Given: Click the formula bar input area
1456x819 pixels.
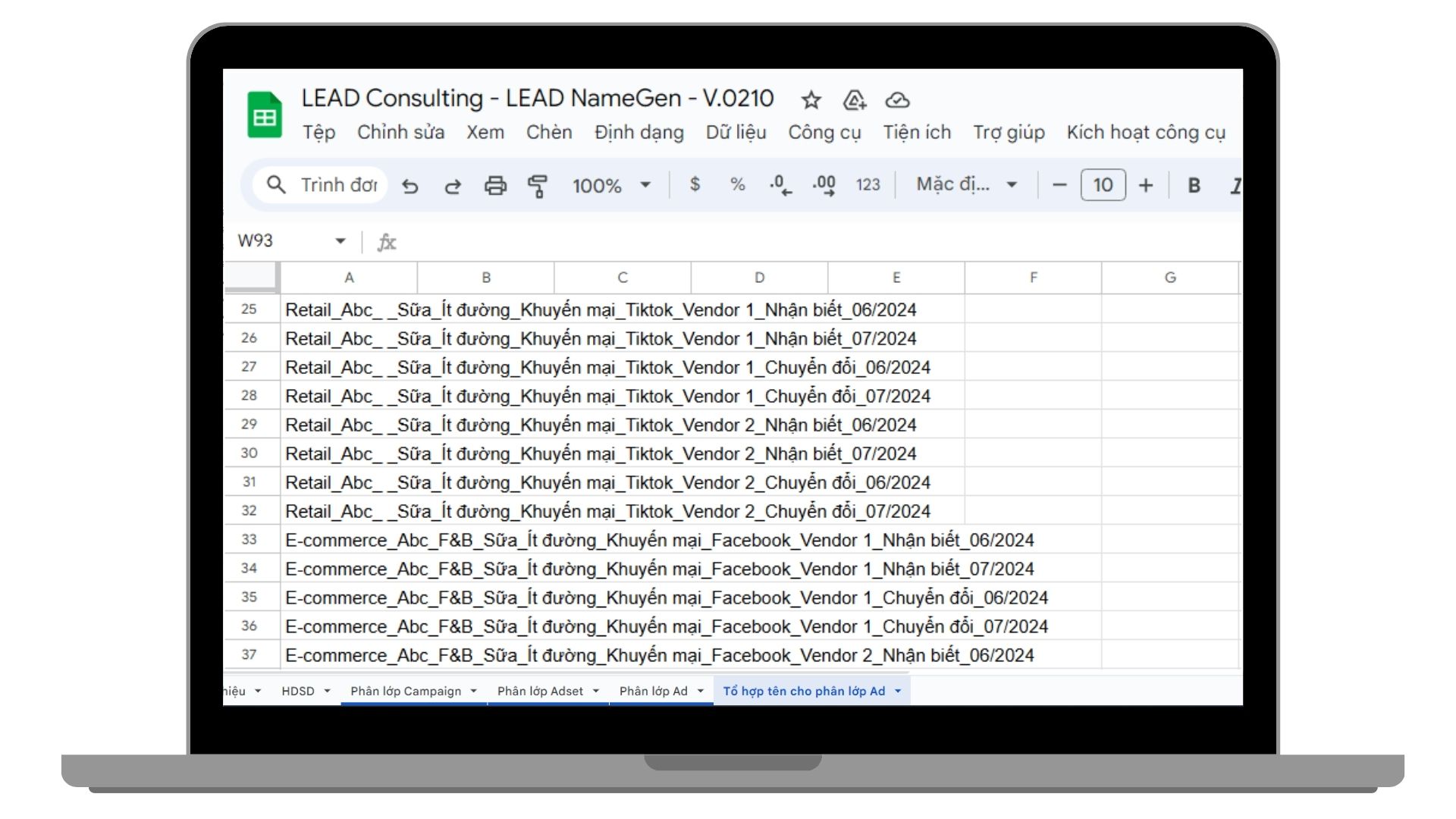Looking at the screenshot, I should (819, 242).
